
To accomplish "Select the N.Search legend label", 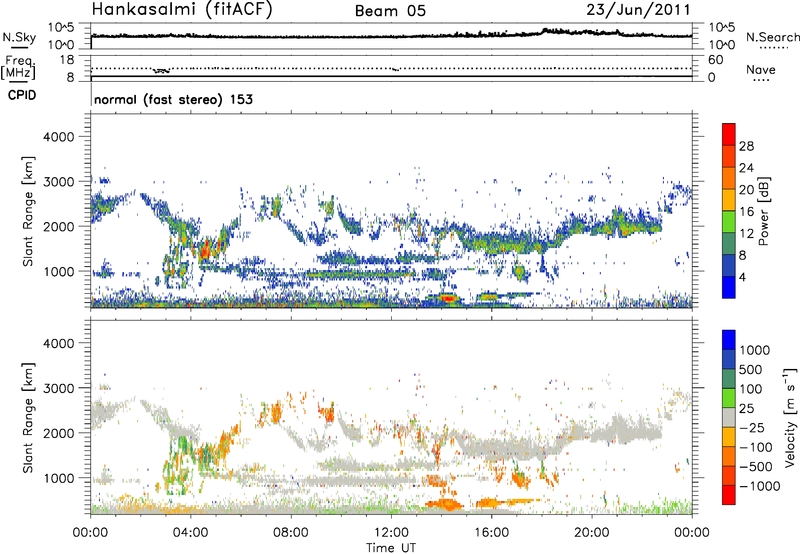I will coord(772,37).
